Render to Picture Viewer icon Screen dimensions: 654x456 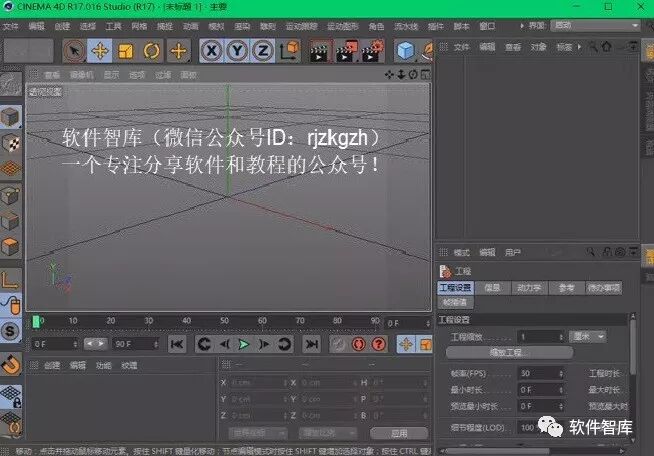click(x=347, y=51)
